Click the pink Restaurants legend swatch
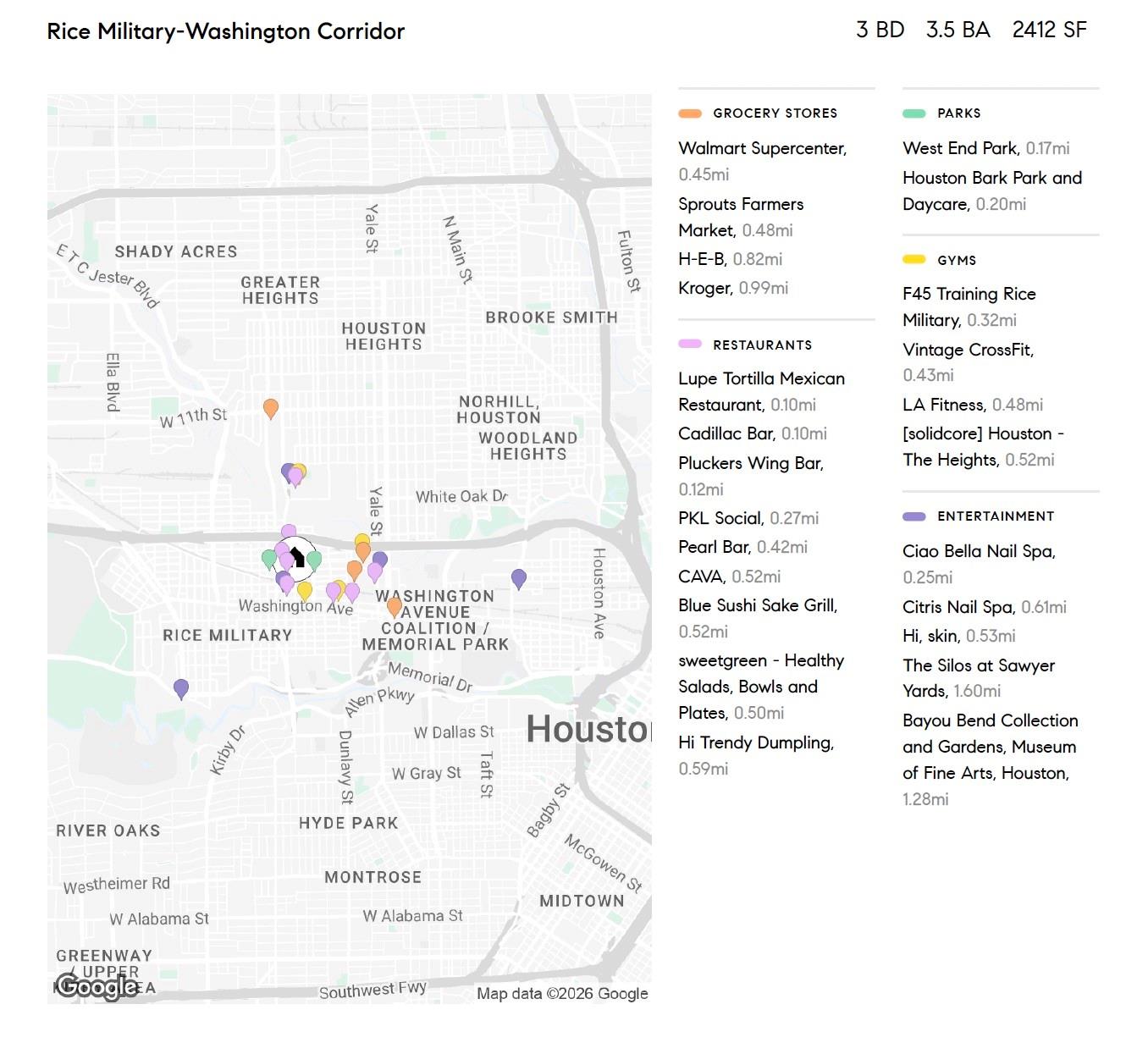1148x1043 pixels. click(x=690, y=345)
